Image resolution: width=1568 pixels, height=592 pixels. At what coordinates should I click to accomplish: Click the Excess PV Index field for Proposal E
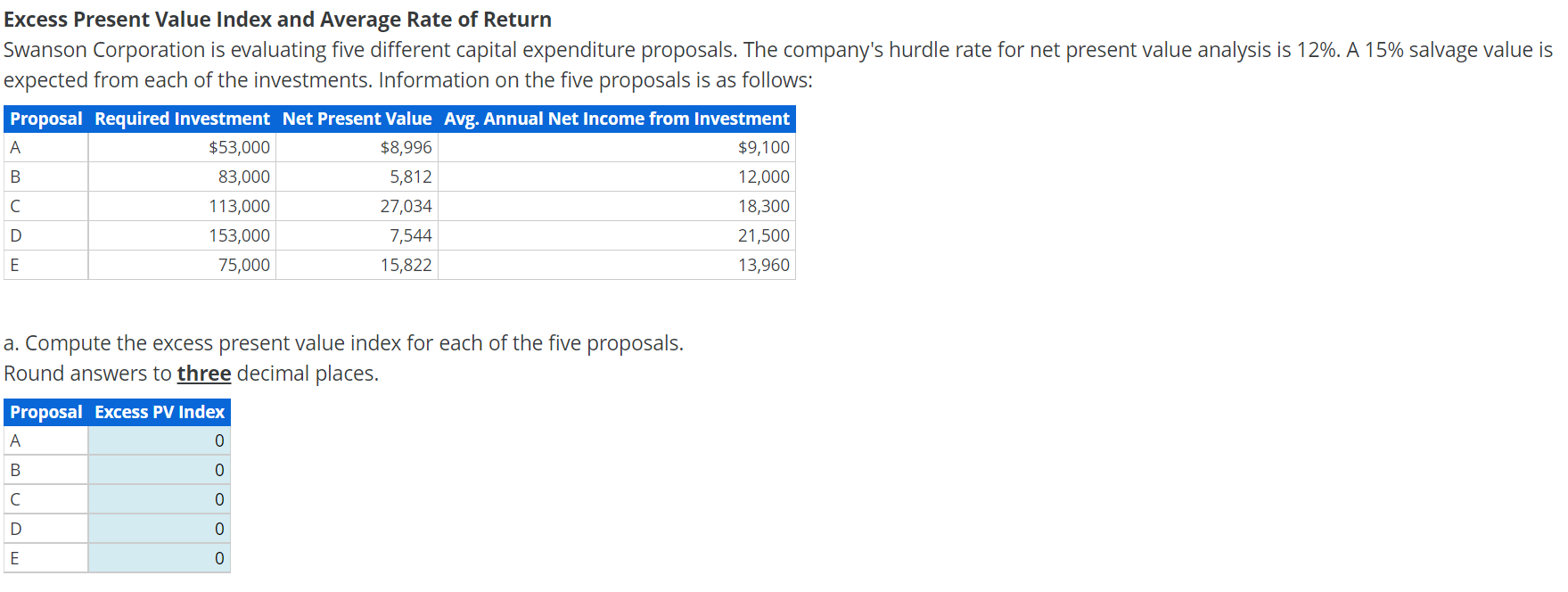point(159,557)
